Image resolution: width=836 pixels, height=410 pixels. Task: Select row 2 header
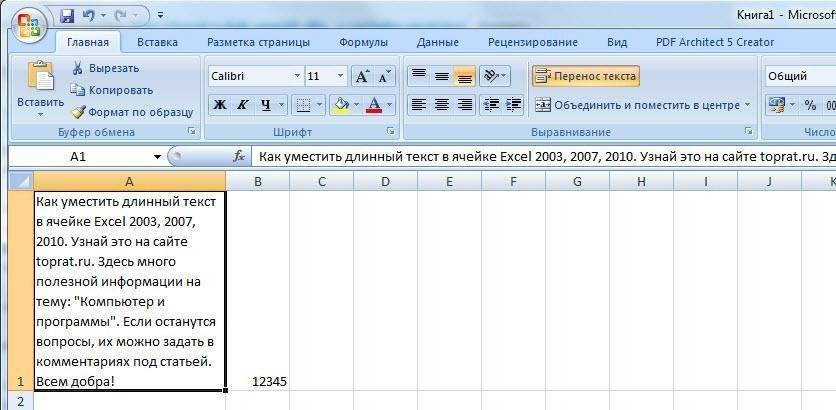click(x=22, y=401)
